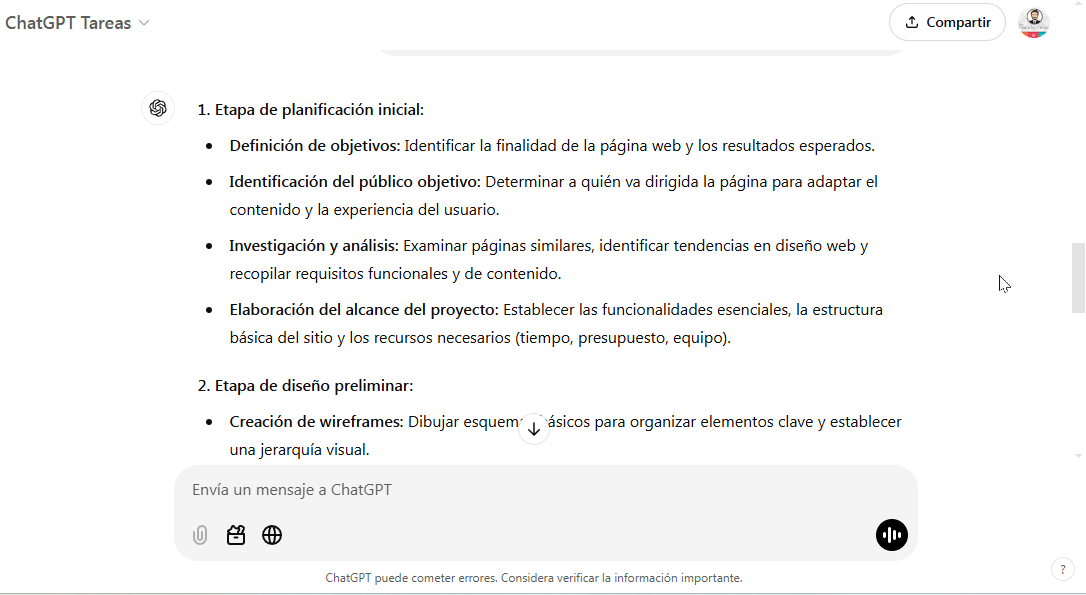Start voice mode with the waveform button
This screenshot has height=595, width=1086.
891,535
